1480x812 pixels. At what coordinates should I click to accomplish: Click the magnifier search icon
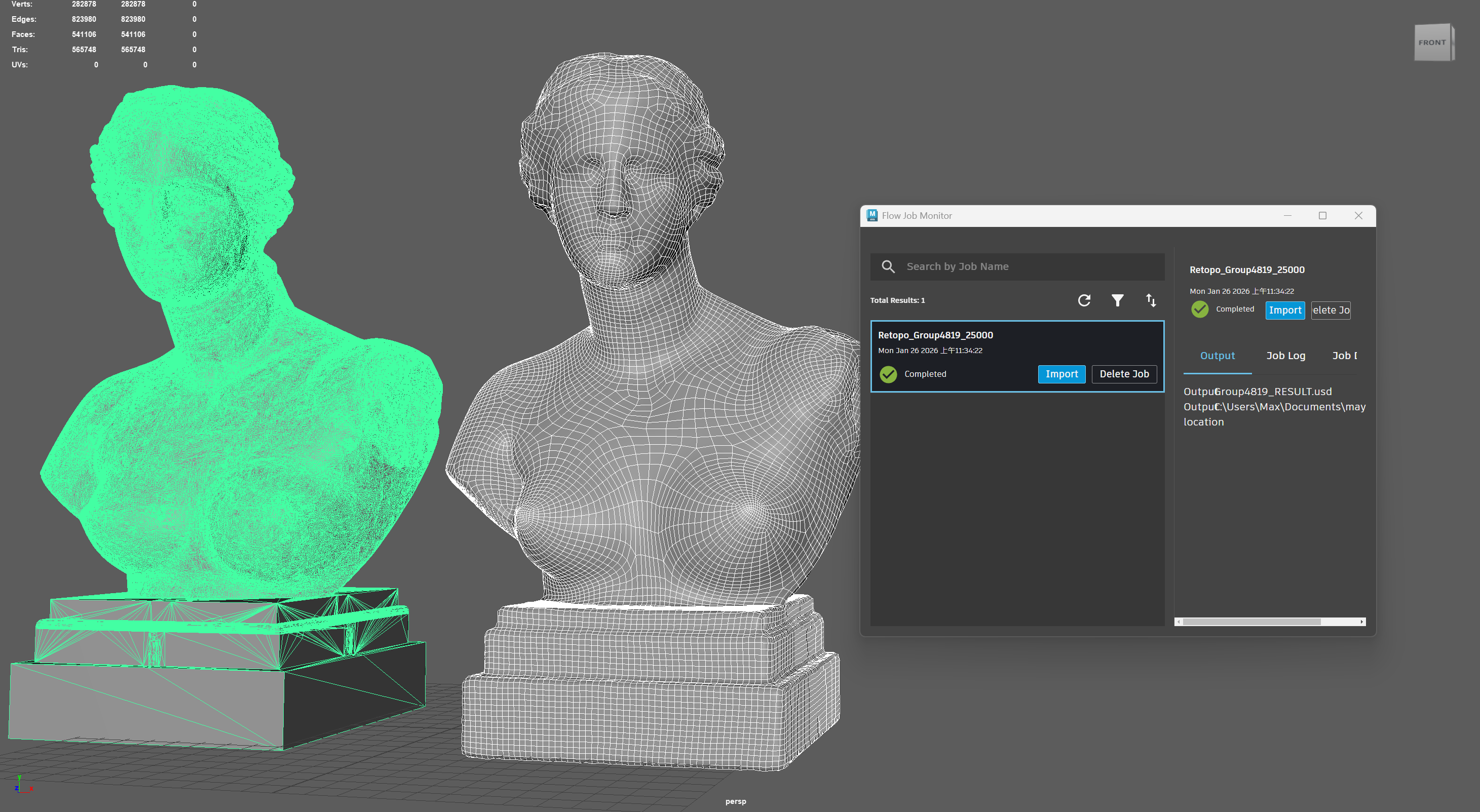(x=888, y=266)
